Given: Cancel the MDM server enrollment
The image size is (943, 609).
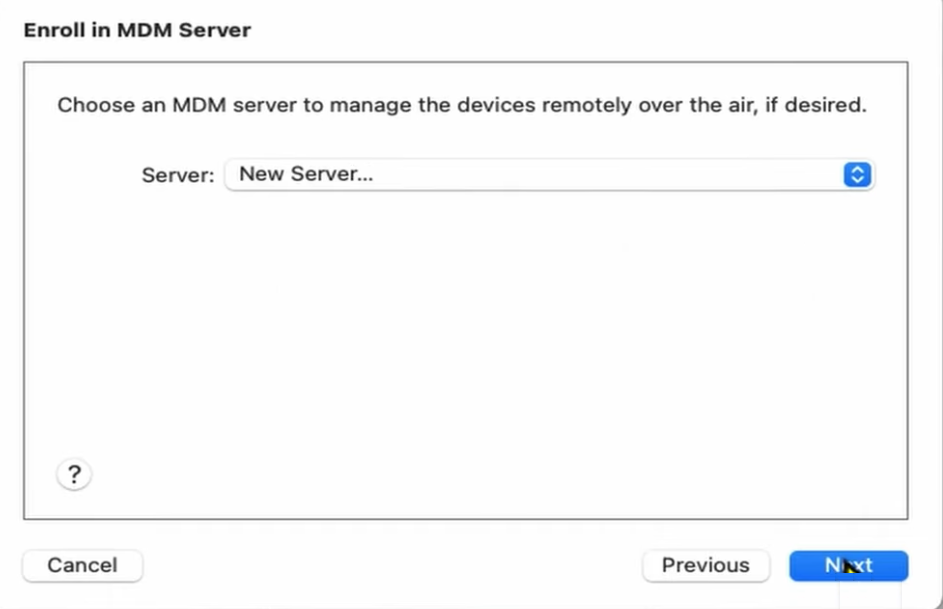Looking at the screenshot, I should 82,565.
